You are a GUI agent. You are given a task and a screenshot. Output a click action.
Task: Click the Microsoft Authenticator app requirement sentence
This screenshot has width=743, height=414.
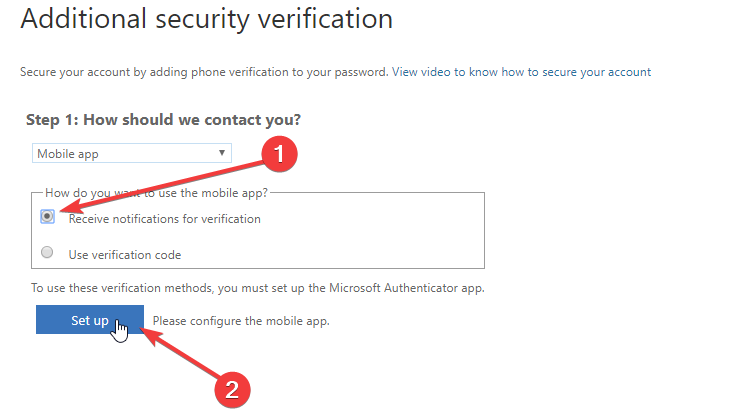258,288
